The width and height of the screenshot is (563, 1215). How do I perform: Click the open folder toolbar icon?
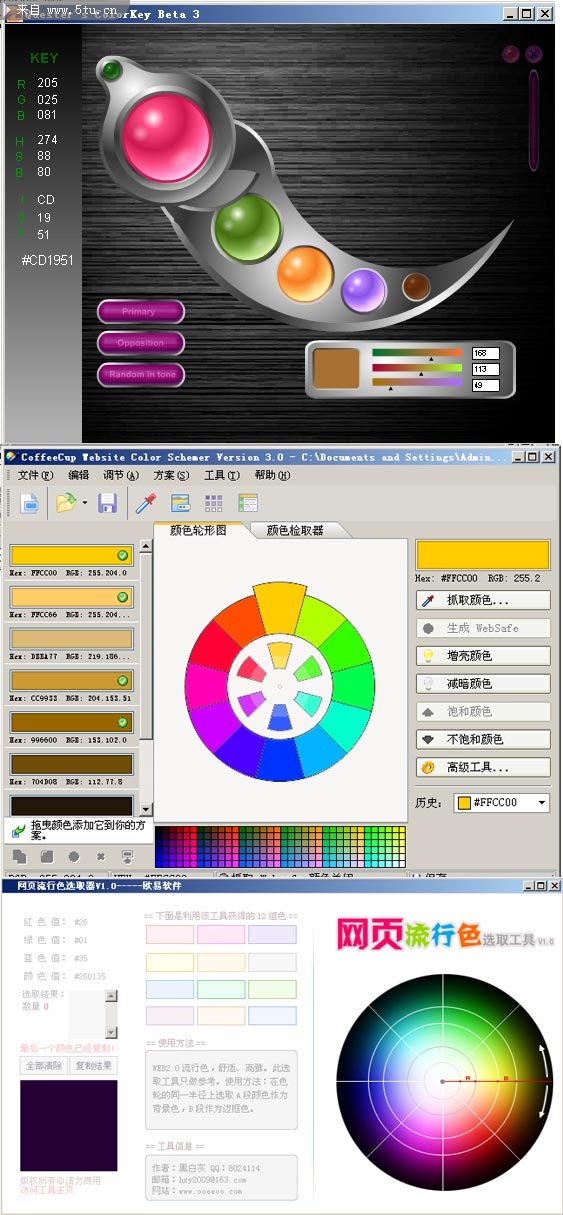coord(66,504)
